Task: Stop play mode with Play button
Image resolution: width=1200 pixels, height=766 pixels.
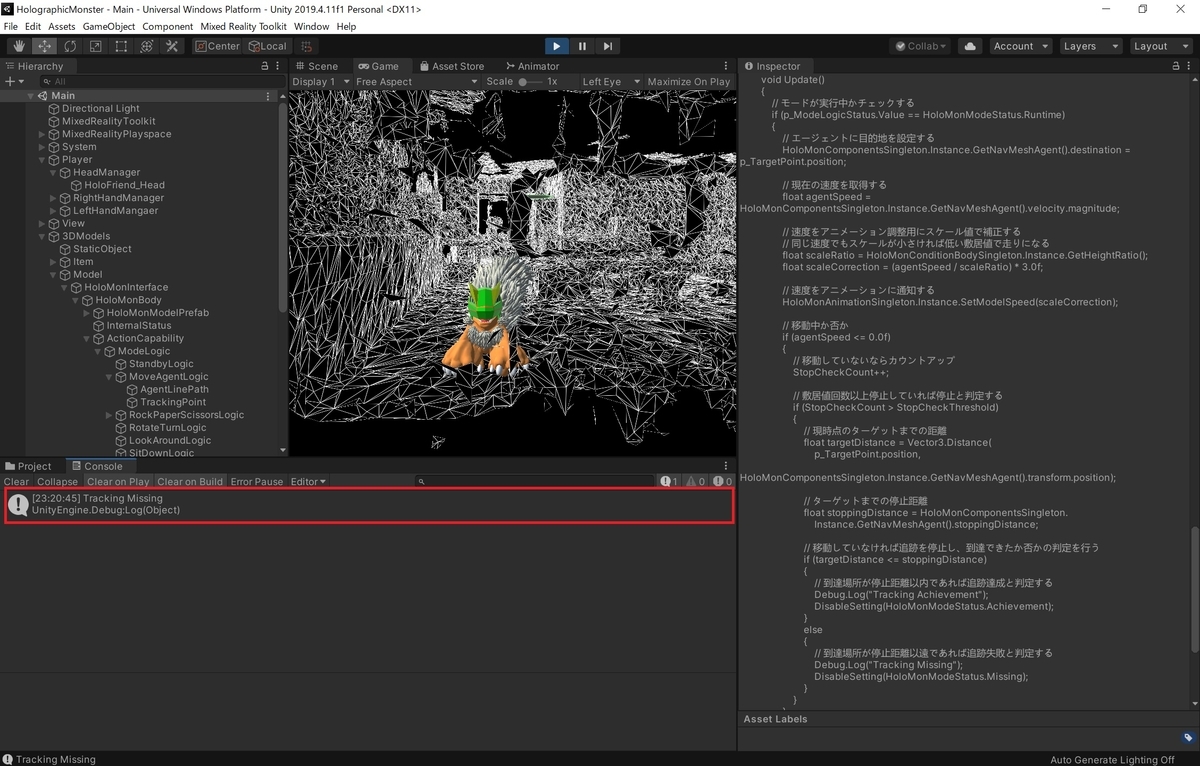Action: pos(557,46)
